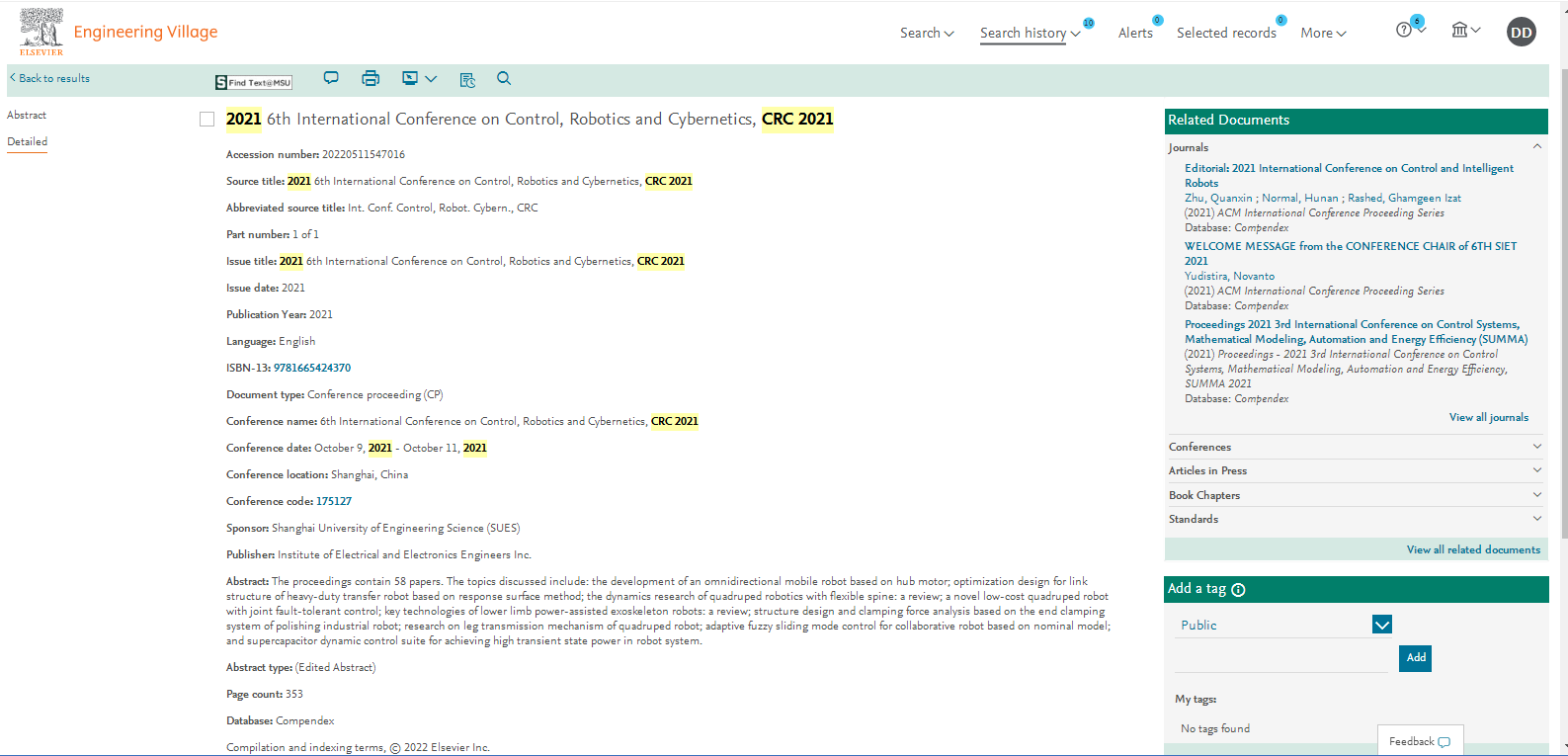Click the record history clock icon

467,79
